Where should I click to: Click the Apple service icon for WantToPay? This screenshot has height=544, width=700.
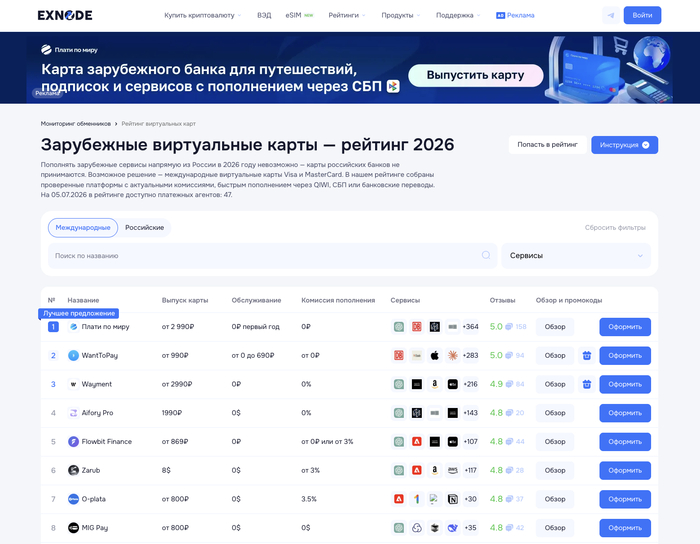[x=434, y=356]
